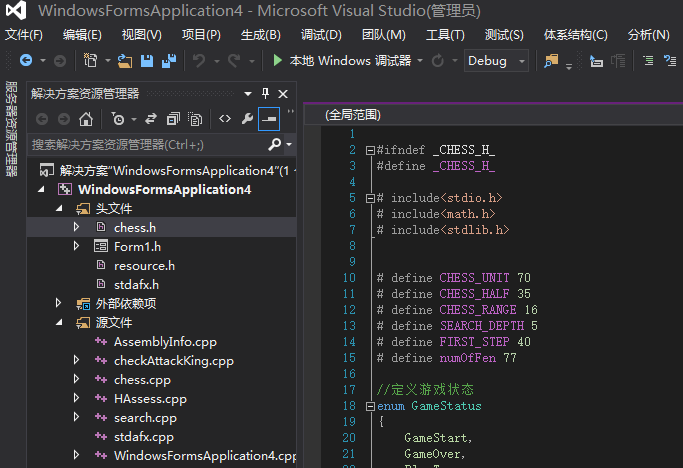The width and height of the screenshot is (683, 468).
Task: Click the Find in Files toolbar icon
Action: click(x=551, y=61)
